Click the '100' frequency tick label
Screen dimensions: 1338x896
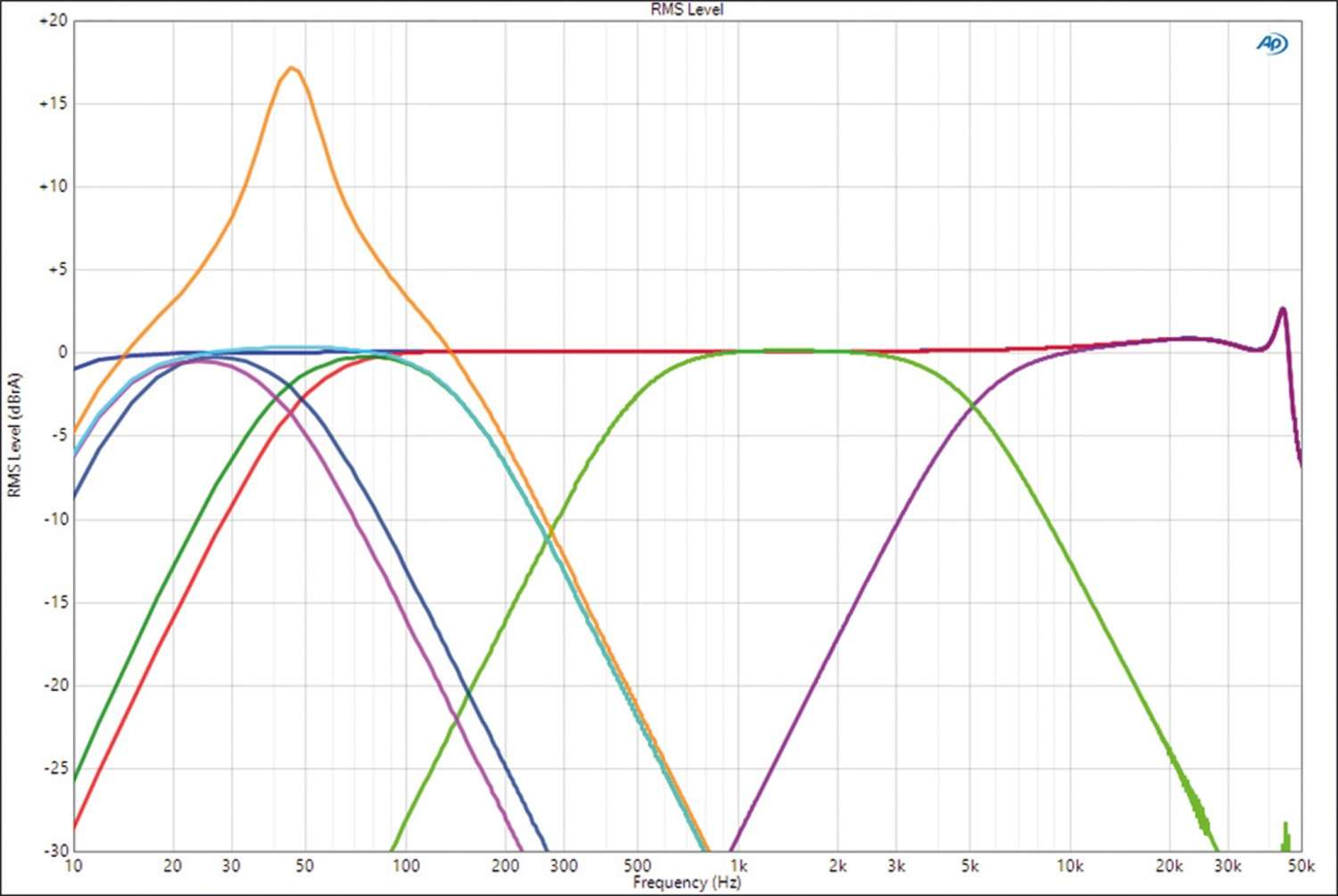point(406,866)
